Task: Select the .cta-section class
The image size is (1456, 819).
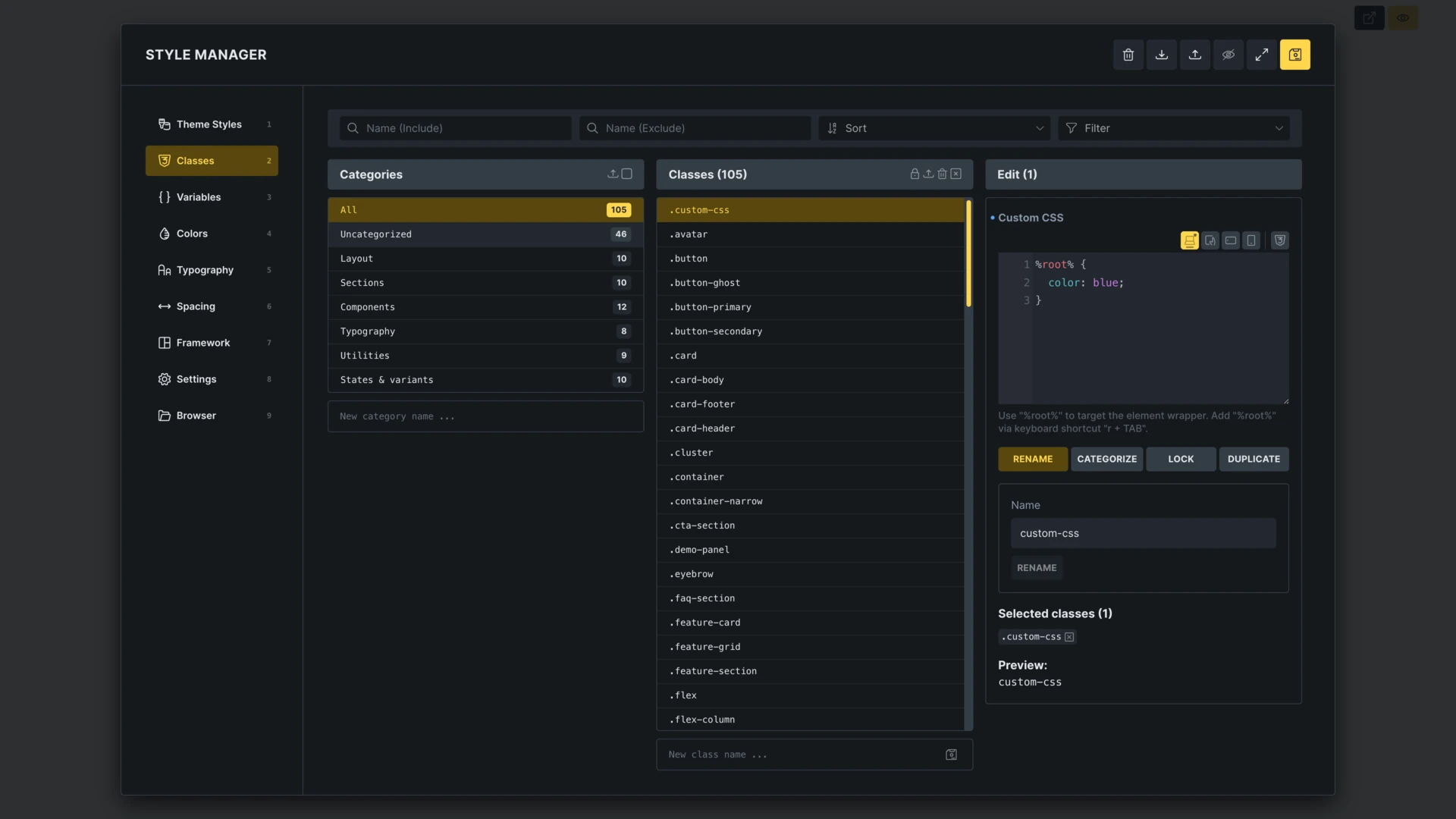Action: tap(810, 526)
